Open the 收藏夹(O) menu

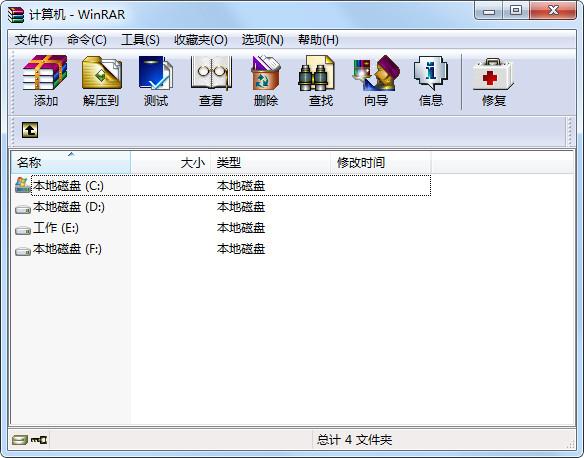[x=201, y=39]
